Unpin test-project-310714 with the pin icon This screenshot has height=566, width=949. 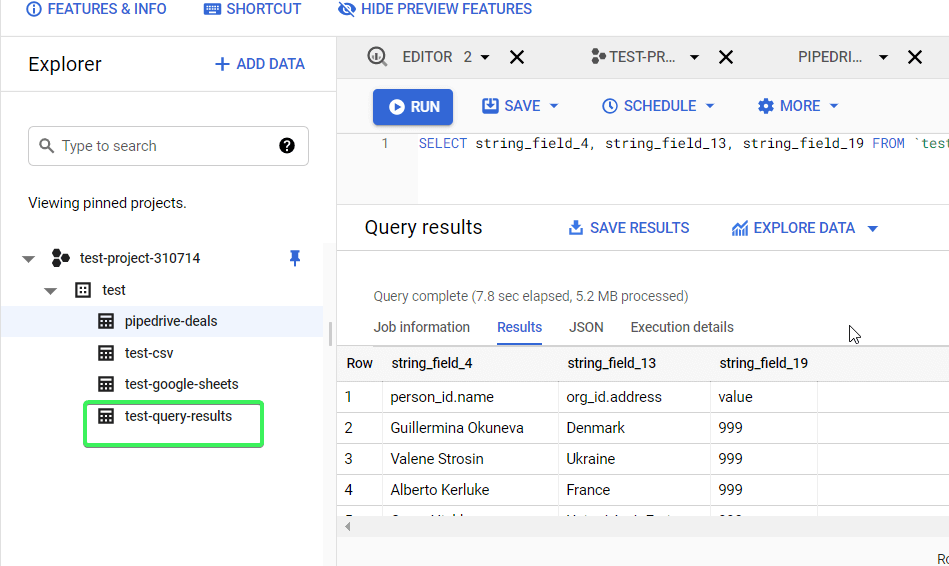click(x=295, y=258)
